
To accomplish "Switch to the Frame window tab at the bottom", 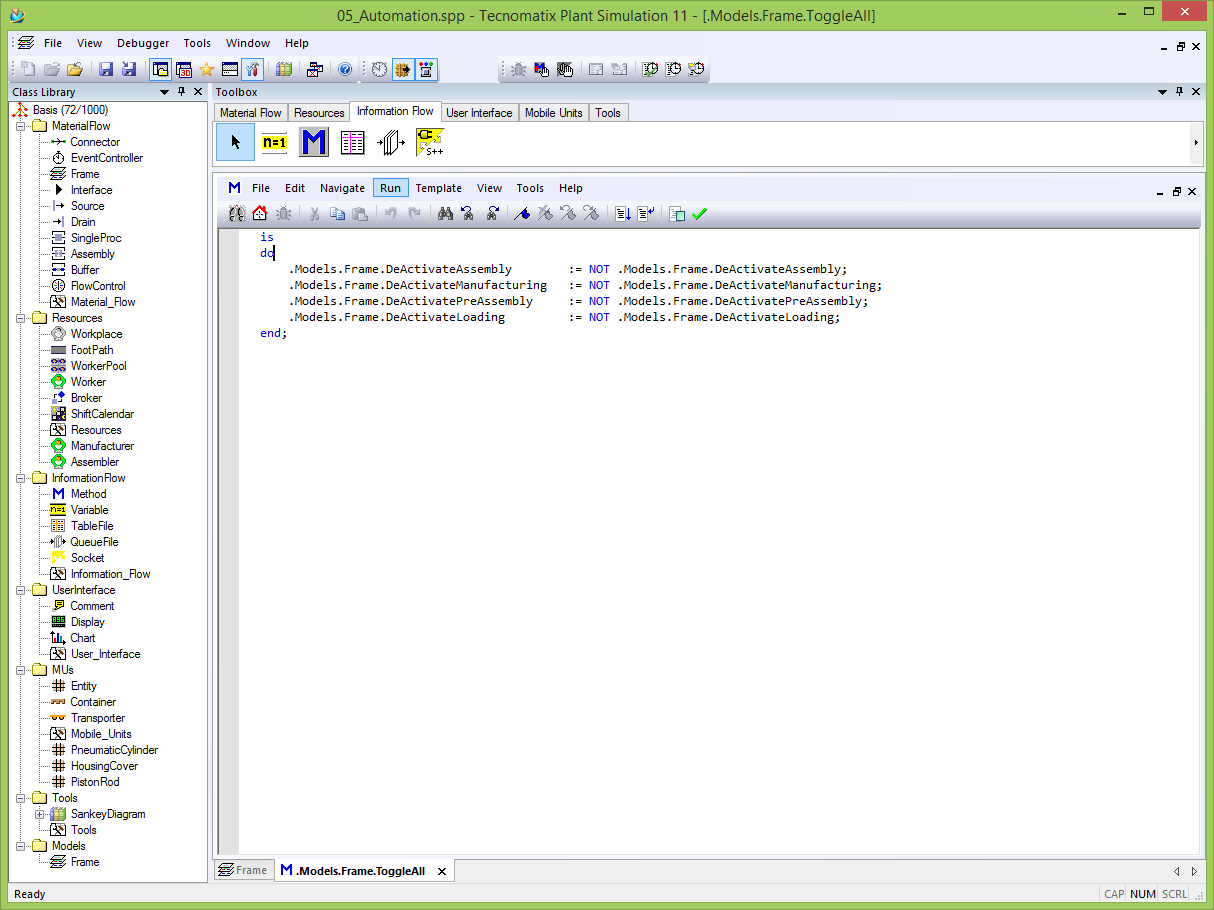I will coord(243,870).
